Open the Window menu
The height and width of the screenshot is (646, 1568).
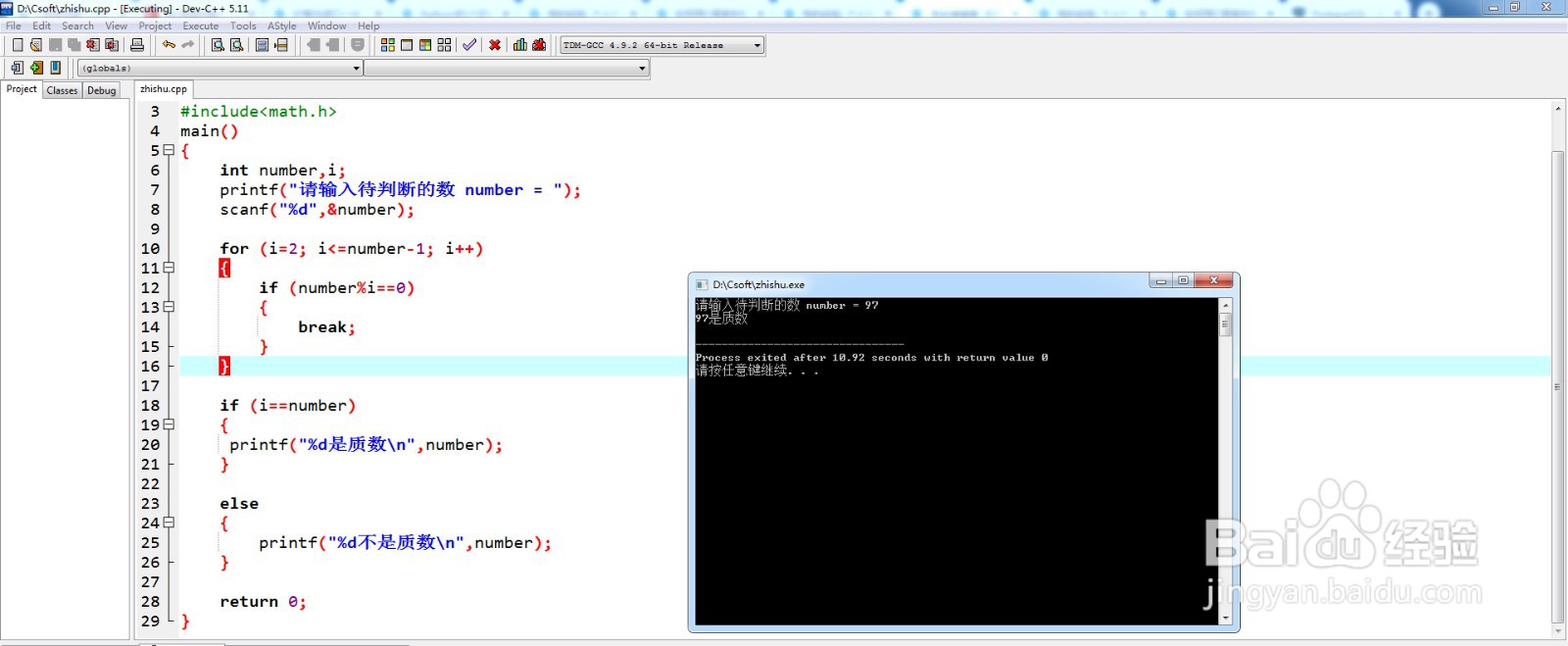[x=326, y=25]
